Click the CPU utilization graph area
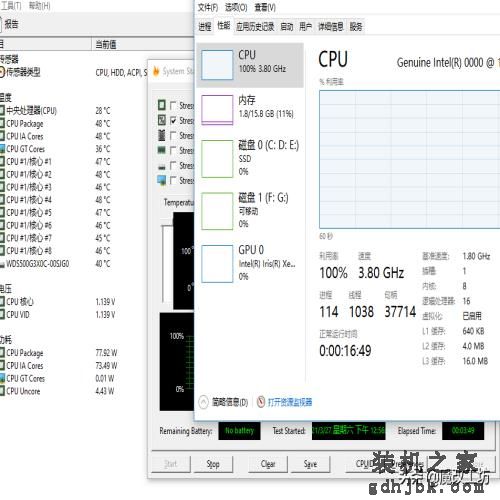Viewport: 500px width, 500px height. 410,159
